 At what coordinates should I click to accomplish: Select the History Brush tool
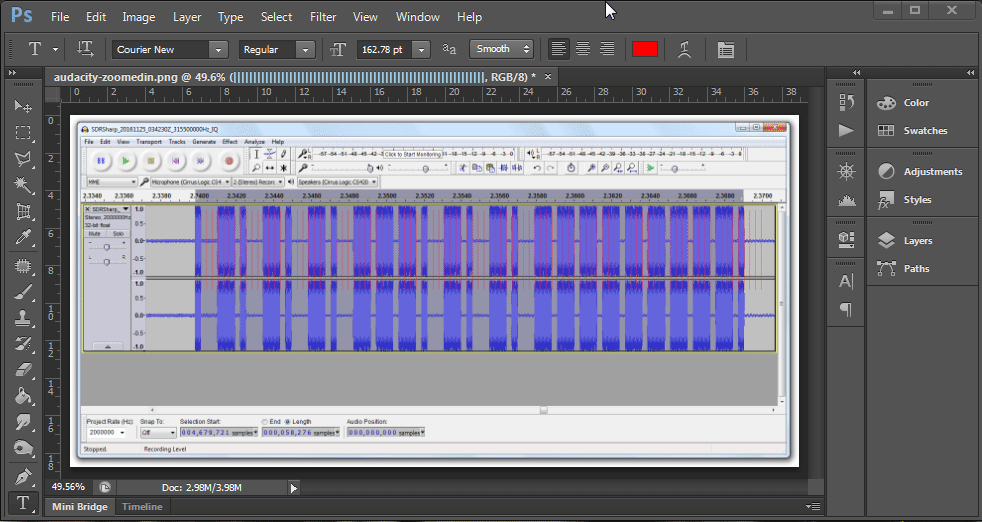pyautogui.click(x=23, y=344)
